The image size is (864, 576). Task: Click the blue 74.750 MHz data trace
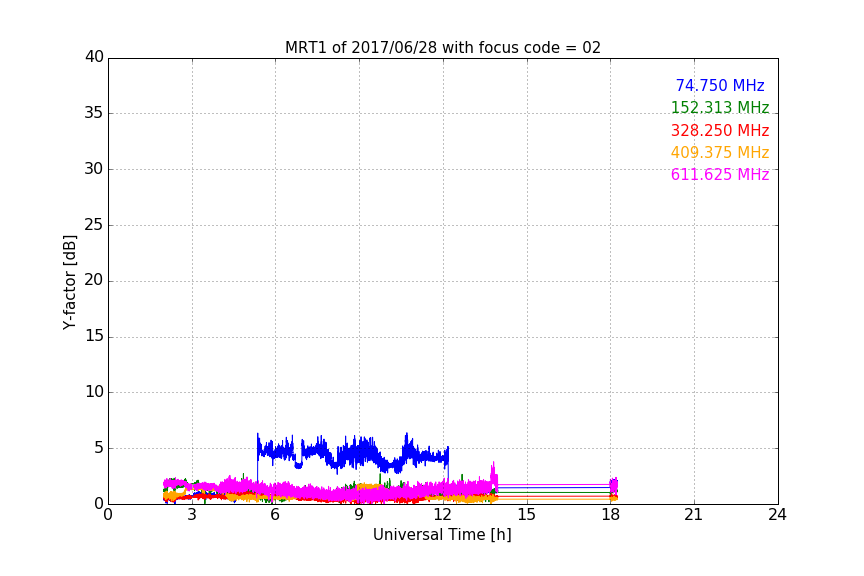coord(353,454)
